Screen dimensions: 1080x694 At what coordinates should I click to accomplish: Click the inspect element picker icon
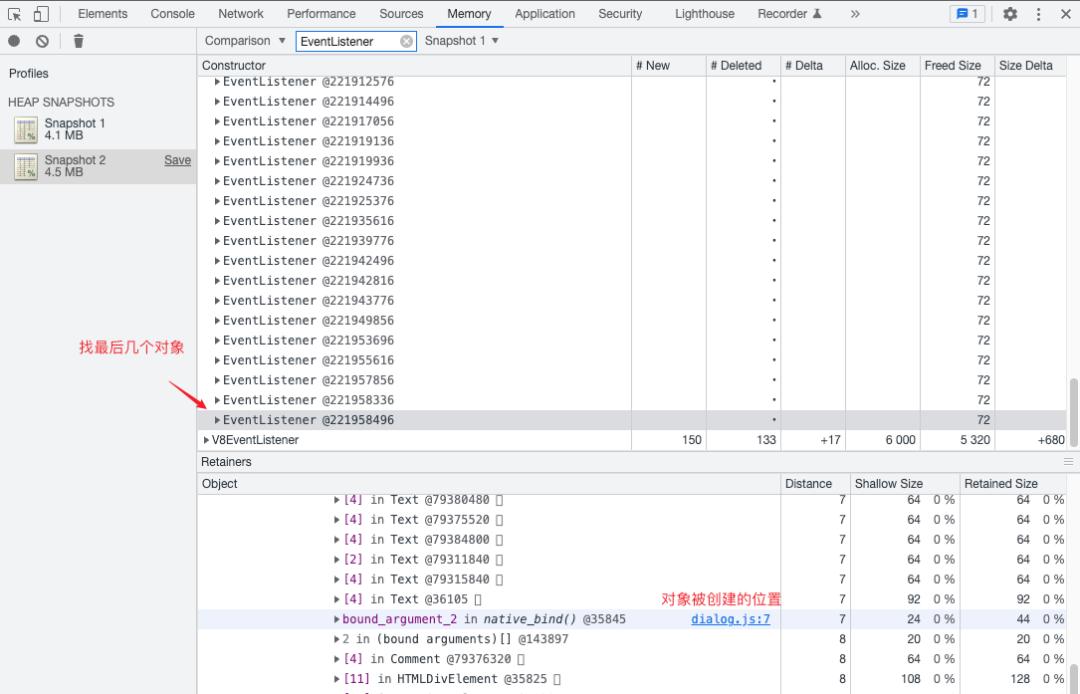pyautogui.click(x=15, y=14)
